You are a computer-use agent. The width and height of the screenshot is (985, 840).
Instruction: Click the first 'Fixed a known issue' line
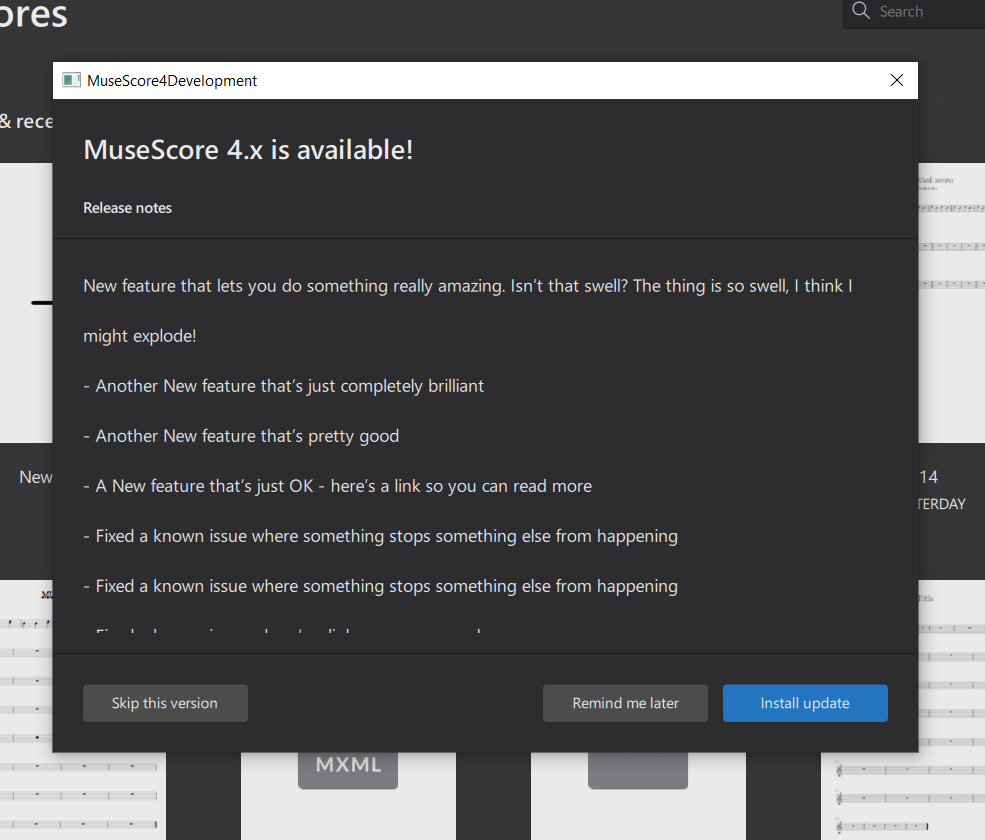coord(381,537)
